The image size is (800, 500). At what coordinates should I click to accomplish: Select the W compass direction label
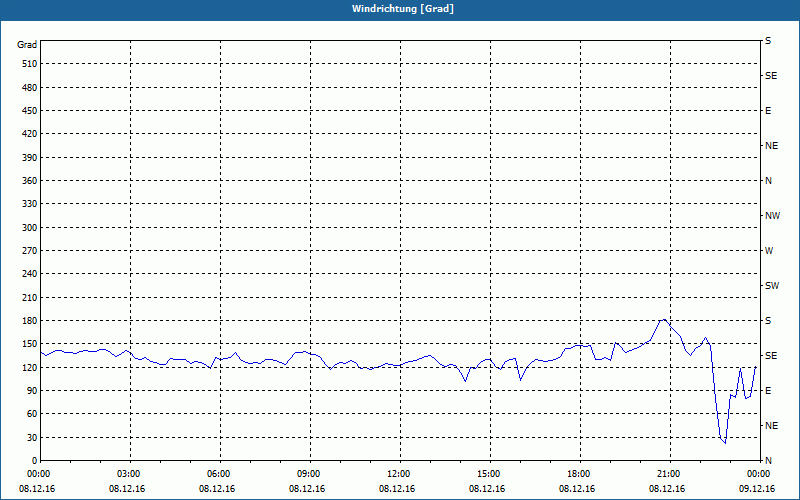[x=768, y=251]
